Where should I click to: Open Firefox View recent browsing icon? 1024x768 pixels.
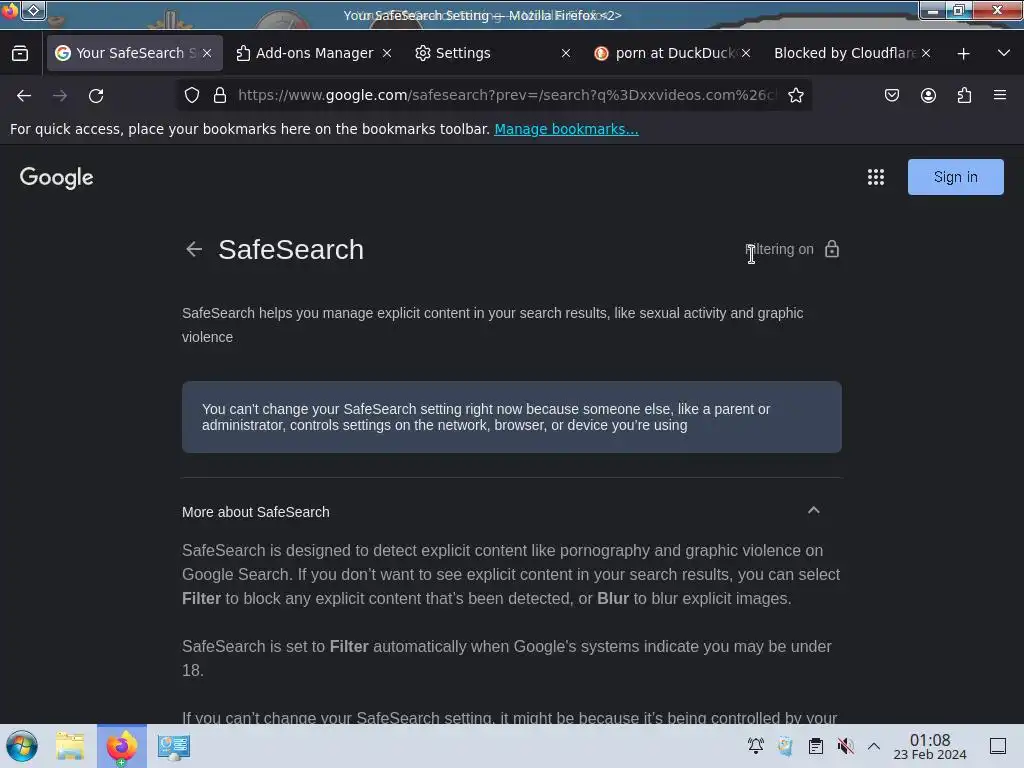[20, 53]
